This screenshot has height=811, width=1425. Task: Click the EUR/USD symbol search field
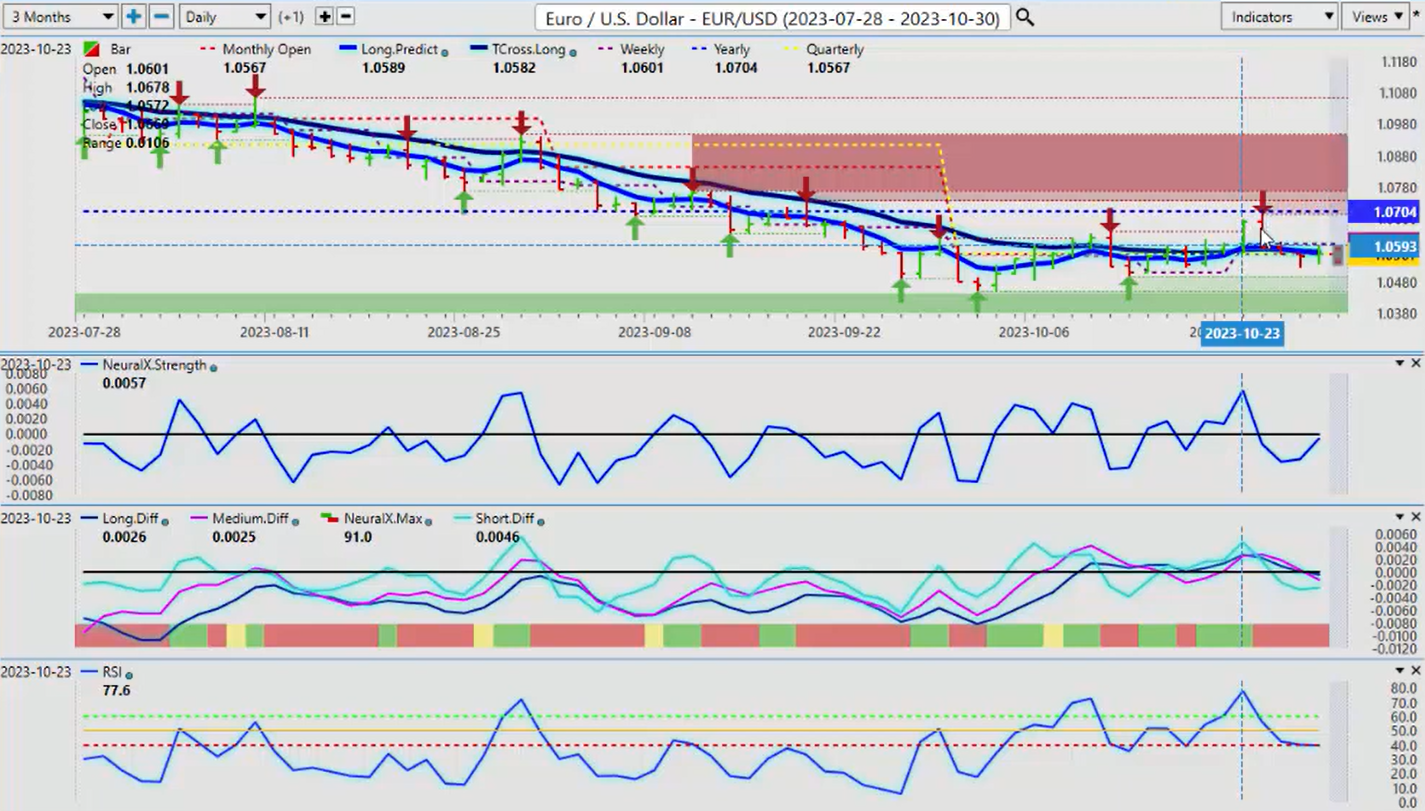[772, 17]
